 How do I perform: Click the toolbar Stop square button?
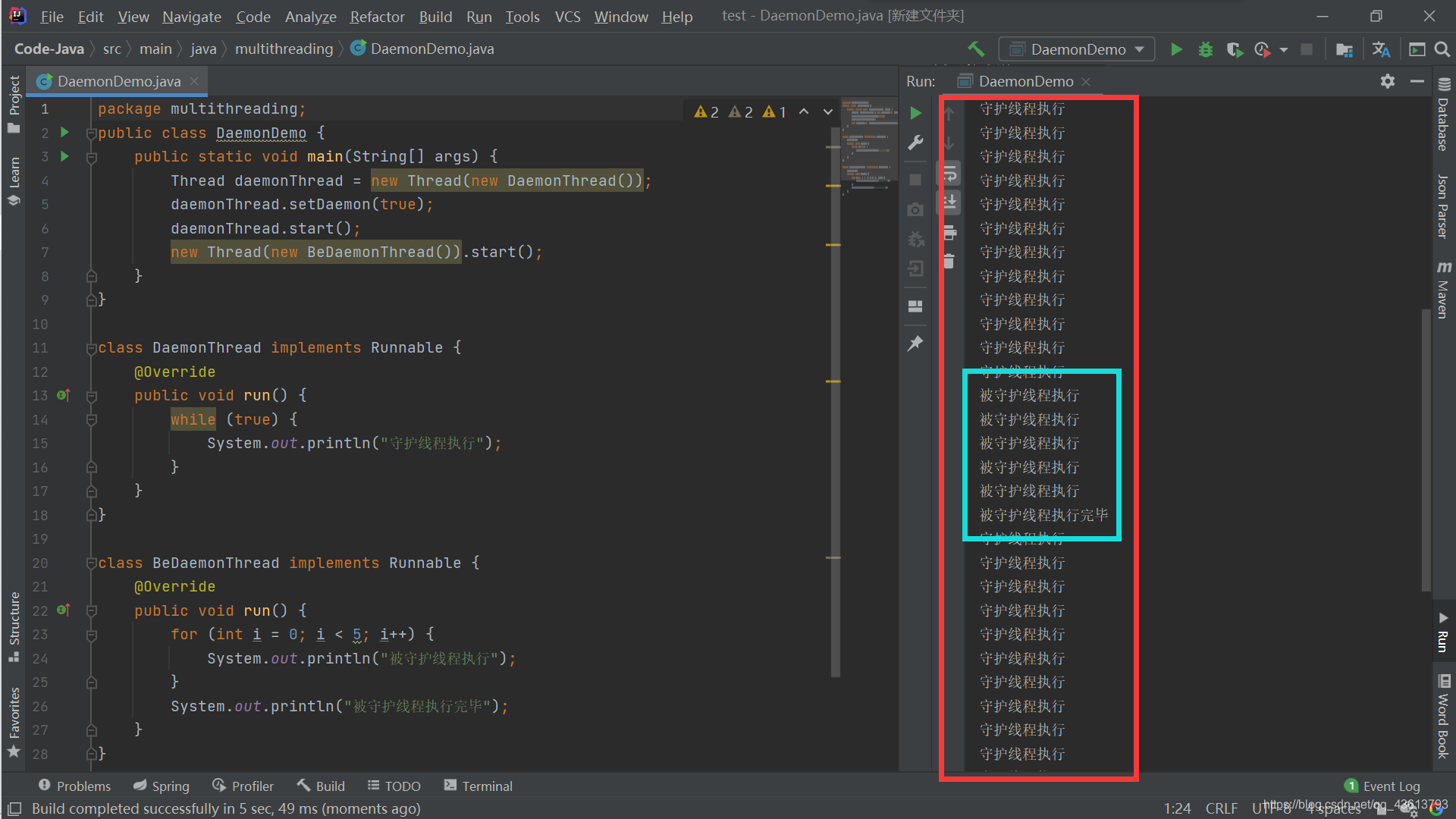(x=1307, y=49)
